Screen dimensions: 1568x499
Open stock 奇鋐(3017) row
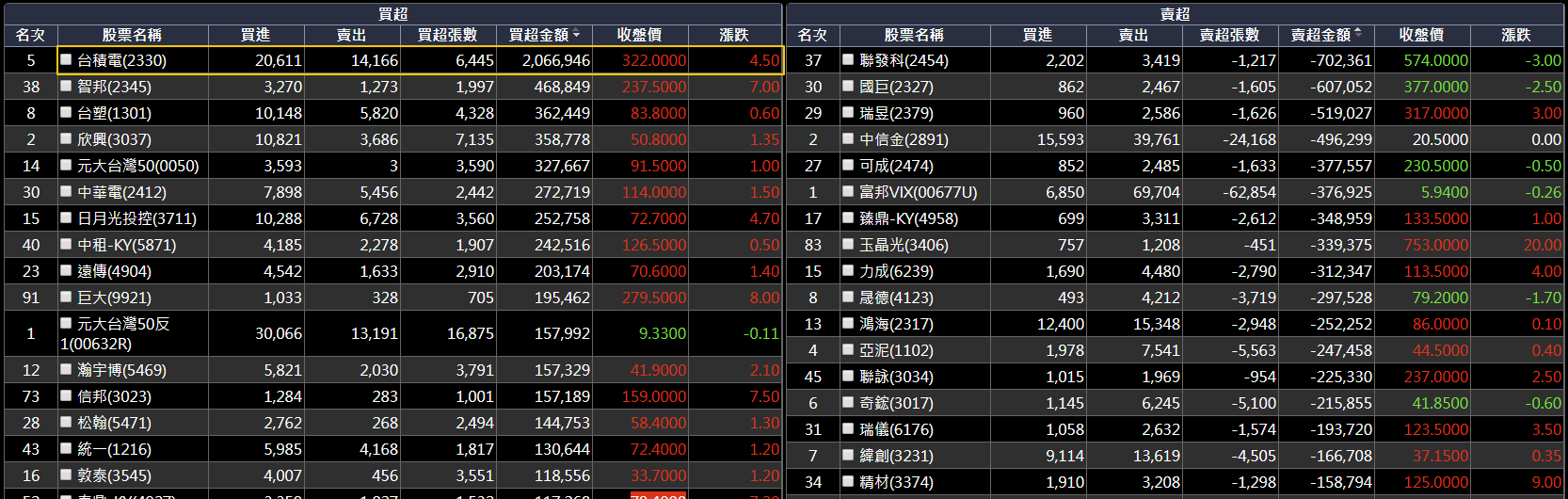click(1176, 402)
